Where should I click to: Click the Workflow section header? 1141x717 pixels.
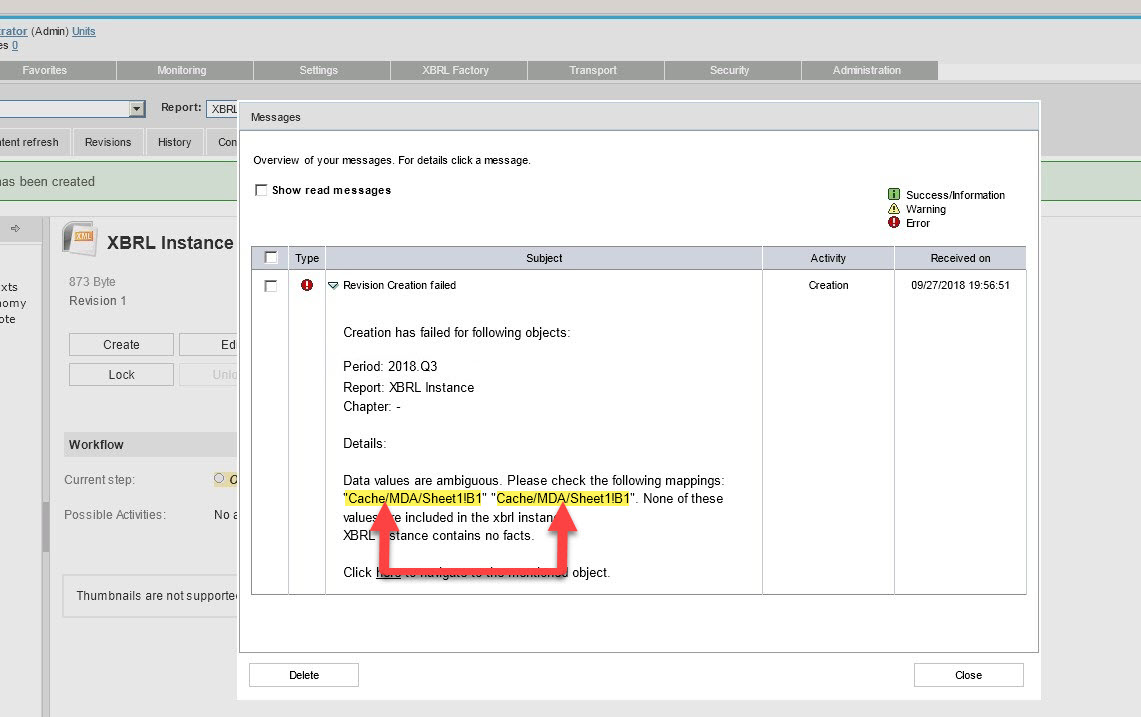pyautogui.click(x=150, y=445)
